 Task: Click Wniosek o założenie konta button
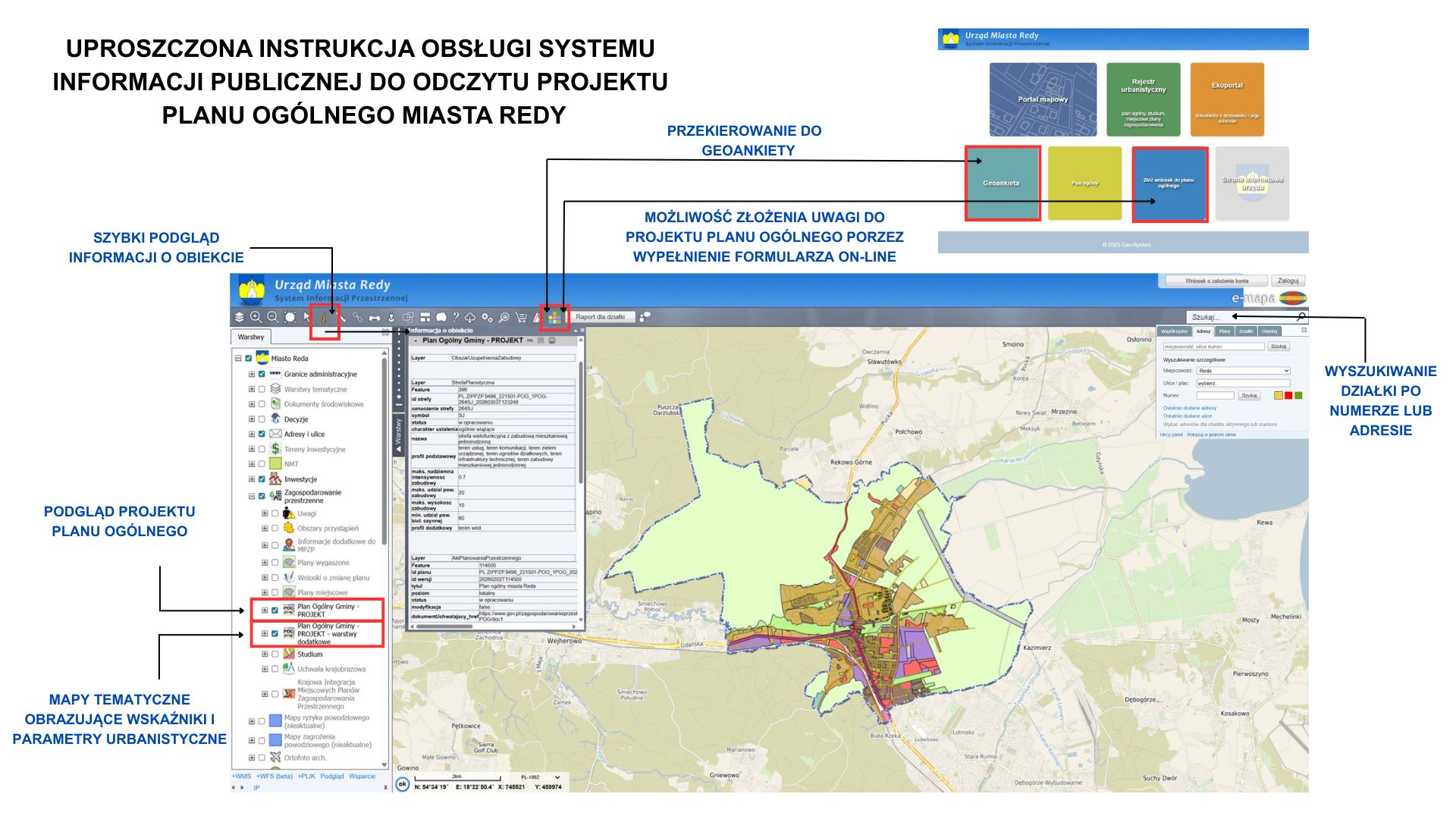1216,281
